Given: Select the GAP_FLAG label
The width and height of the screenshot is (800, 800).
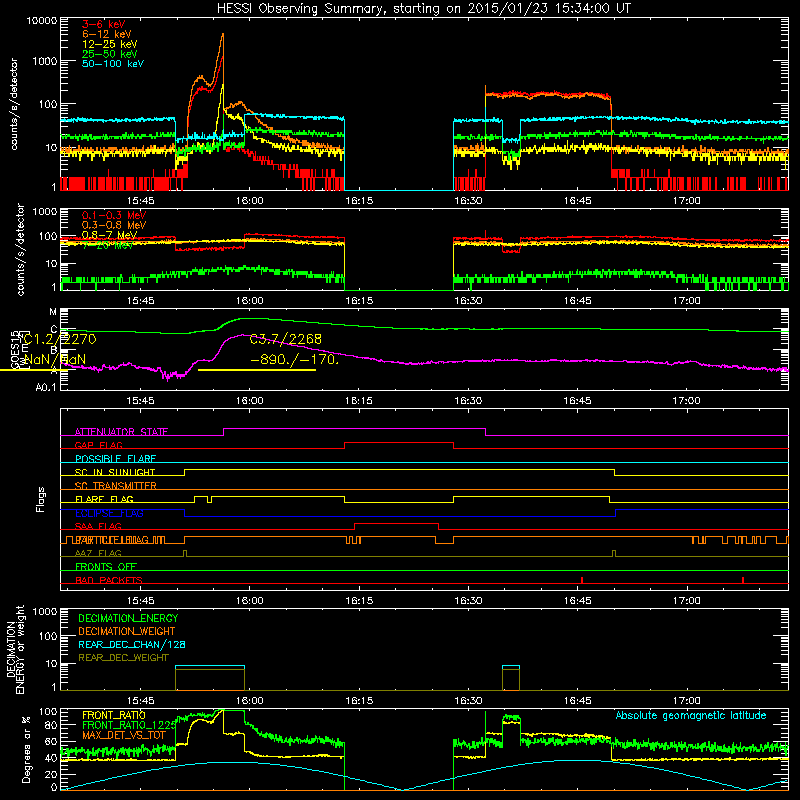Looking at the screenshot, I should pyautogui.click(x=98, y=445).
